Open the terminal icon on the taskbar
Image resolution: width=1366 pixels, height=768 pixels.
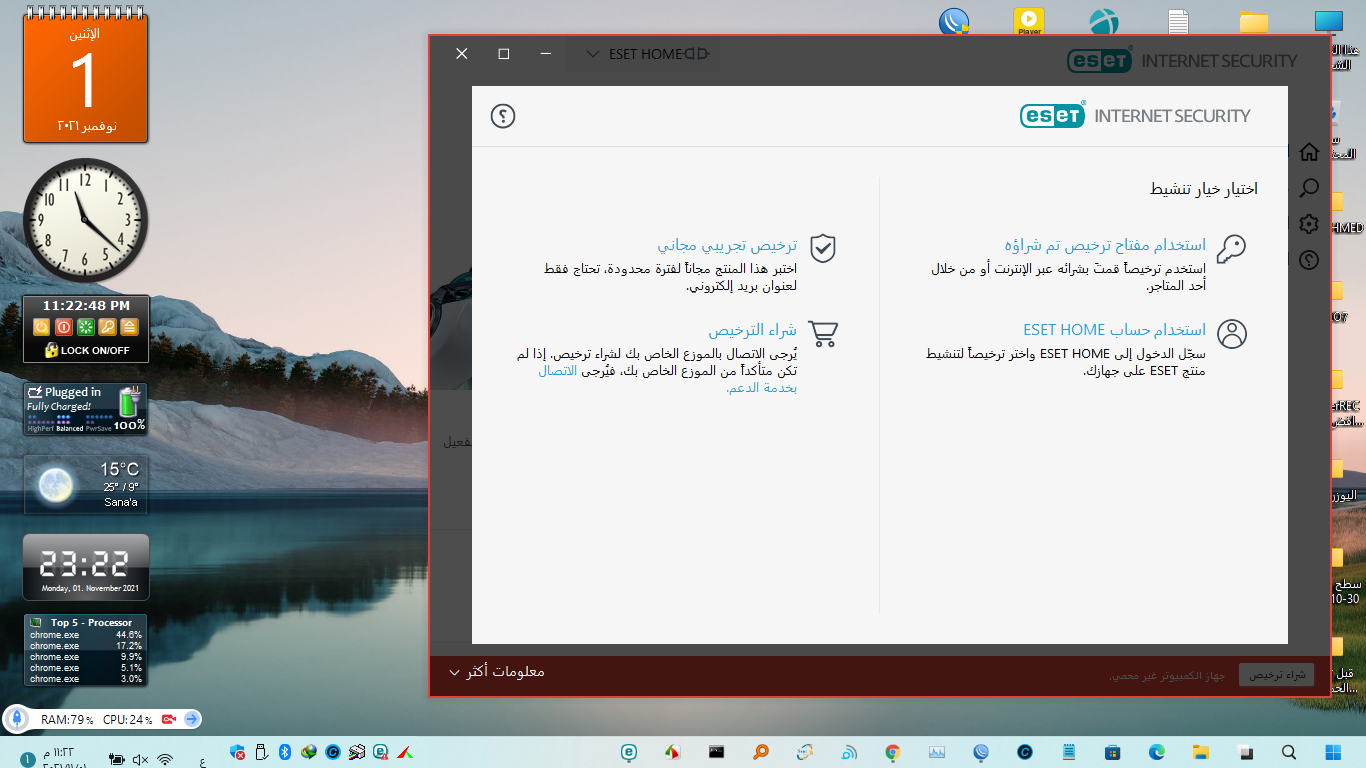pos(717,752)
